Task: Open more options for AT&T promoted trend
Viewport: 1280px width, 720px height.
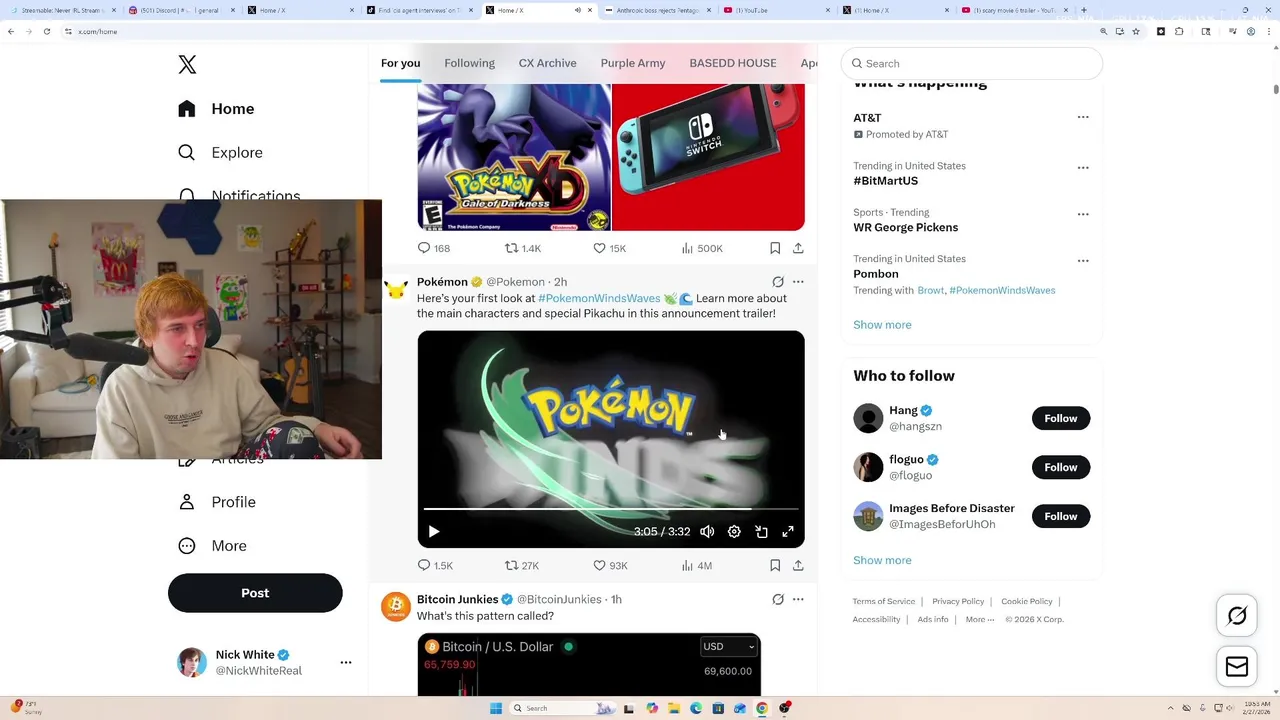Action: (x=1083, y=117)
